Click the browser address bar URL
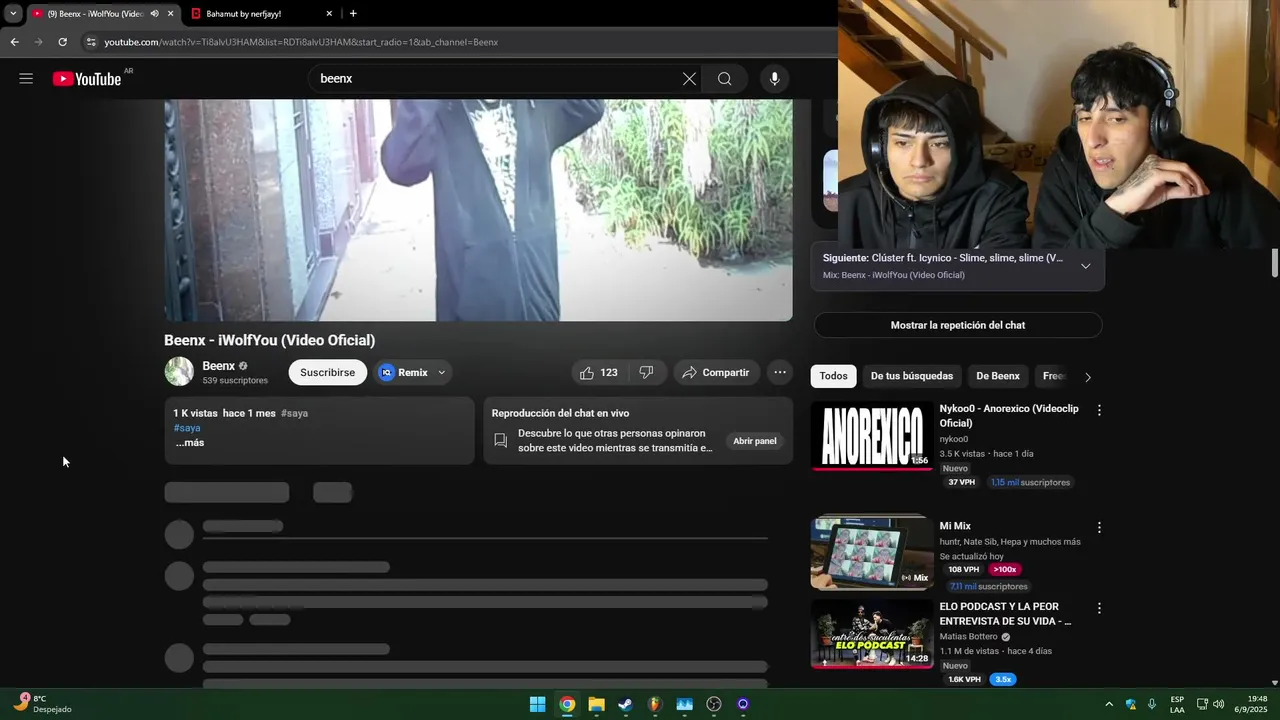 coord(301,42)
